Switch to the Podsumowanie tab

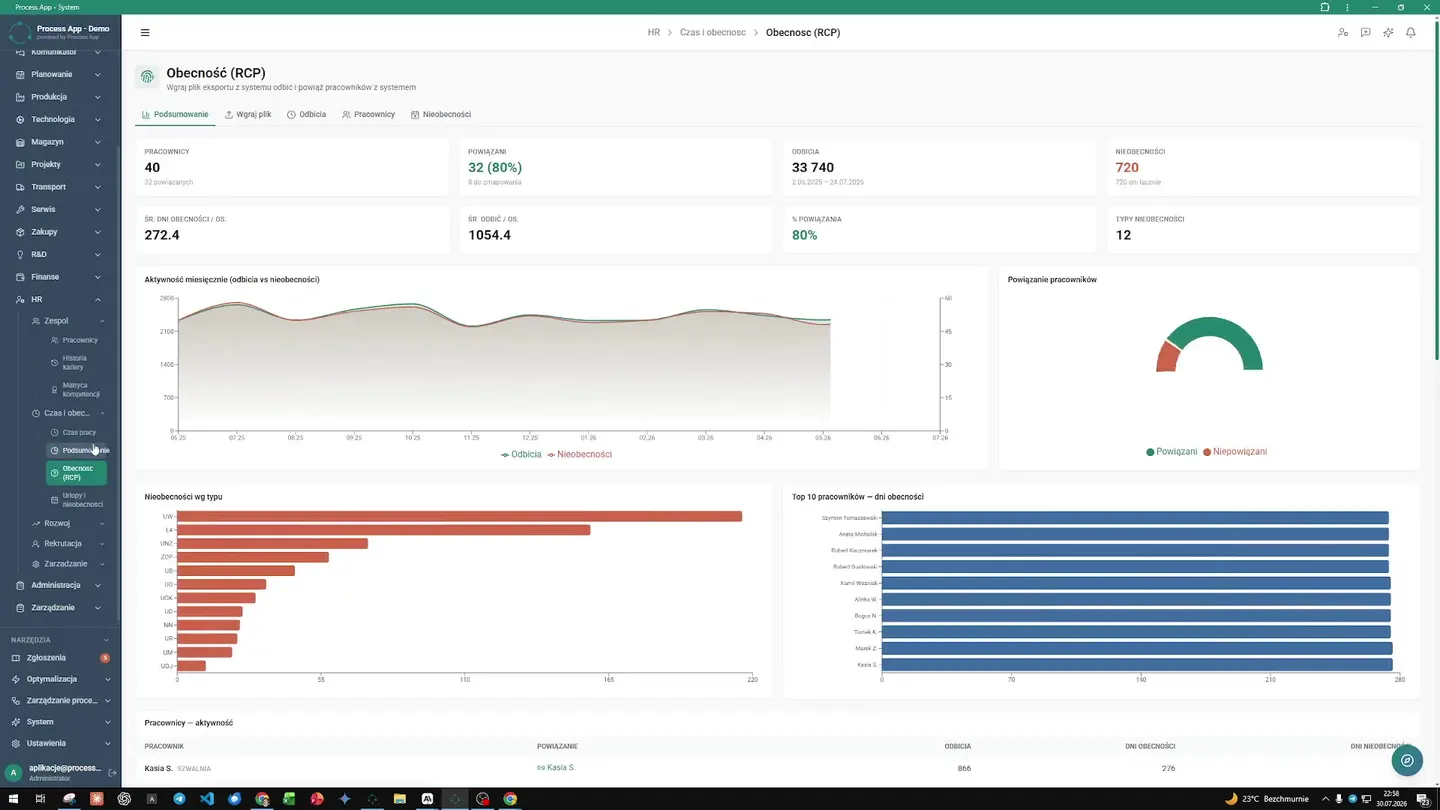[x=175, y=115]
